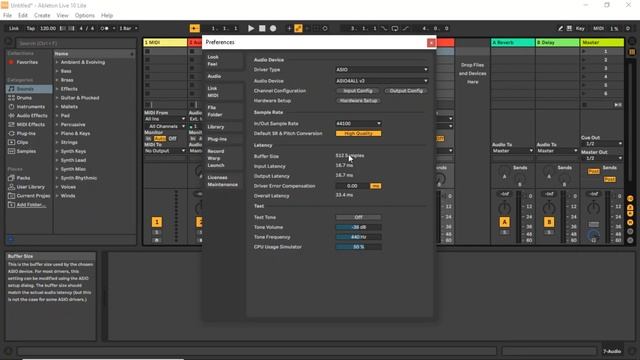Click the Input Config button

[x=358, y=91]
